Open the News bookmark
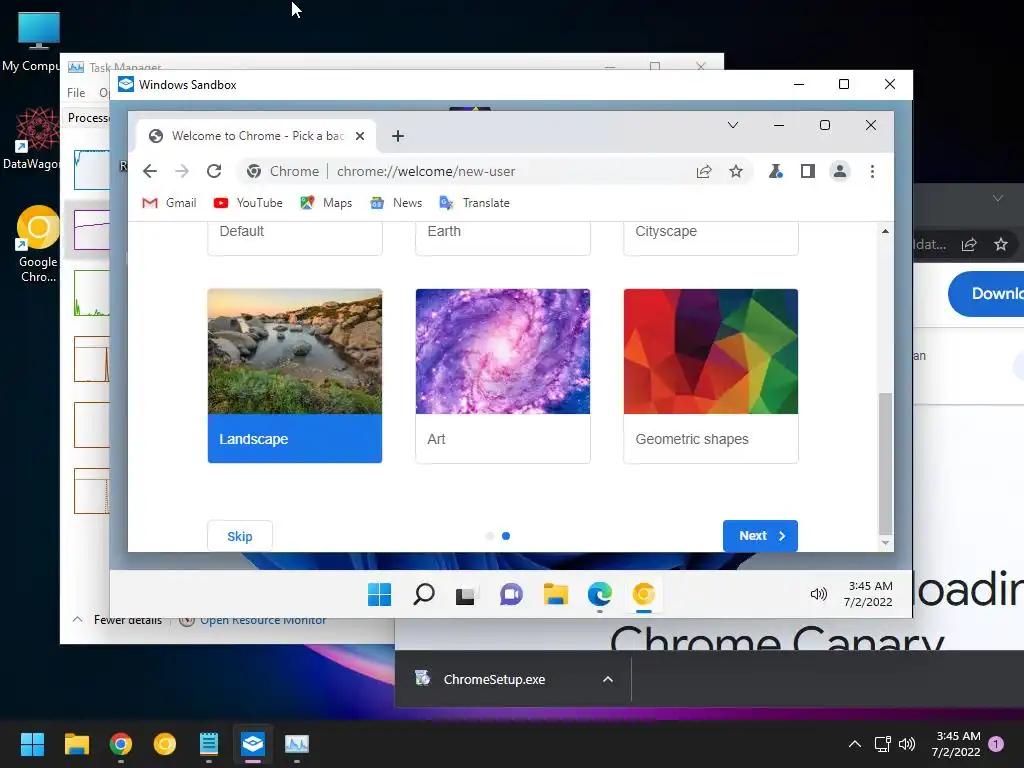The image size is (1024, 768). coord(396,203)
